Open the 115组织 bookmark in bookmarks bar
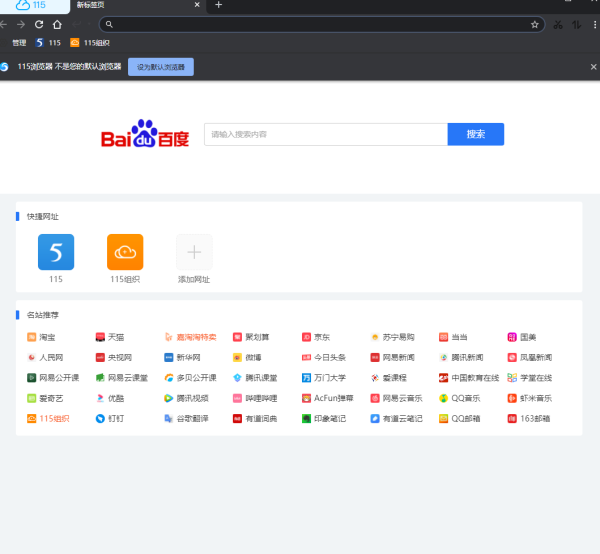Viewport: 600px width, 554px height. (90, 43)
